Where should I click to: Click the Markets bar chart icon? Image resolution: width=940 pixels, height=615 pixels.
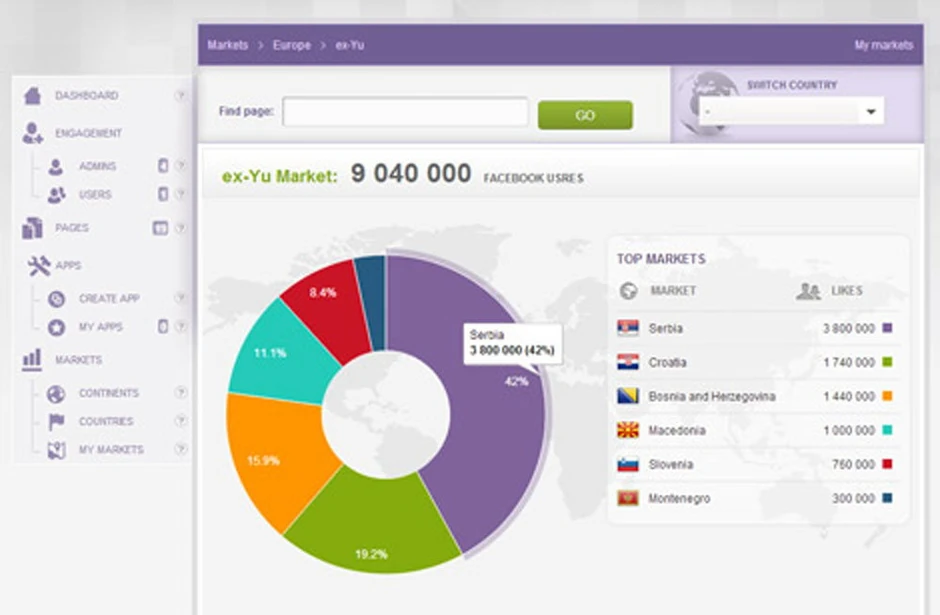click(32, 360)
